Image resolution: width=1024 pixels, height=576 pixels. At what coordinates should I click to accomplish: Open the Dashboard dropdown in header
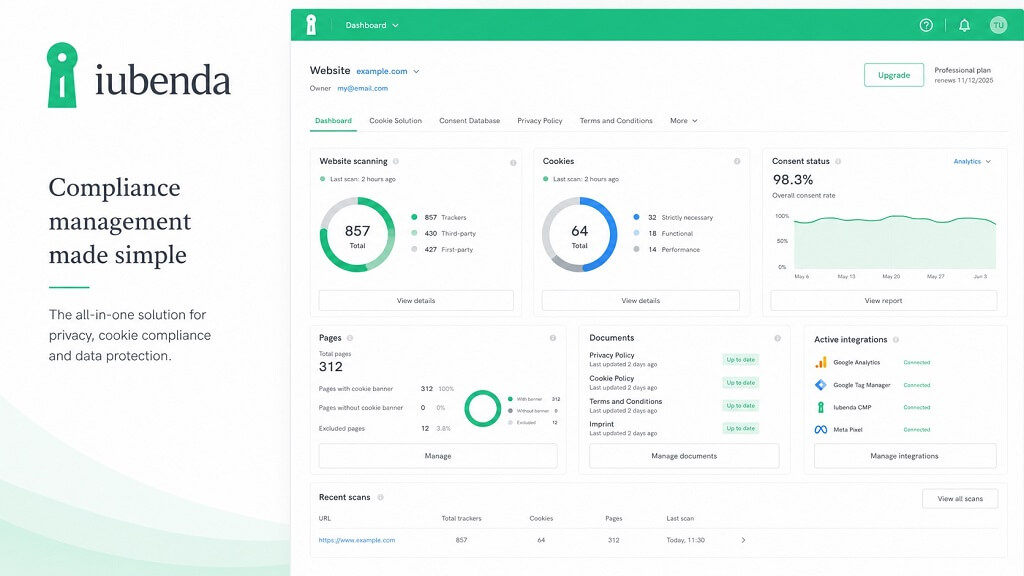[x=372, y=25]
